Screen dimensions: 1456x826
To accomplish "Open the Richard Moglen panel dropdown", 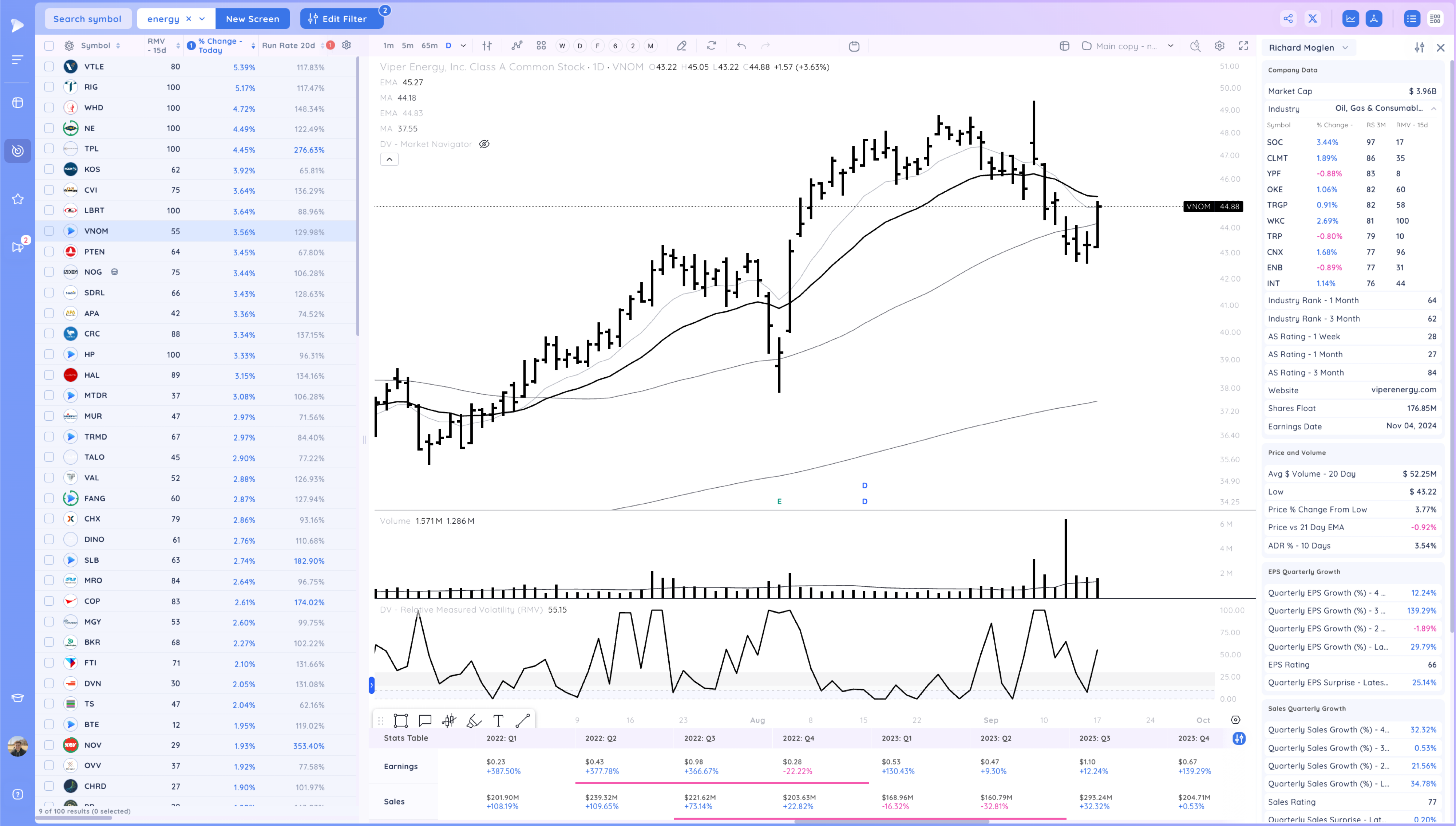I will click(x=1345, y=48).
